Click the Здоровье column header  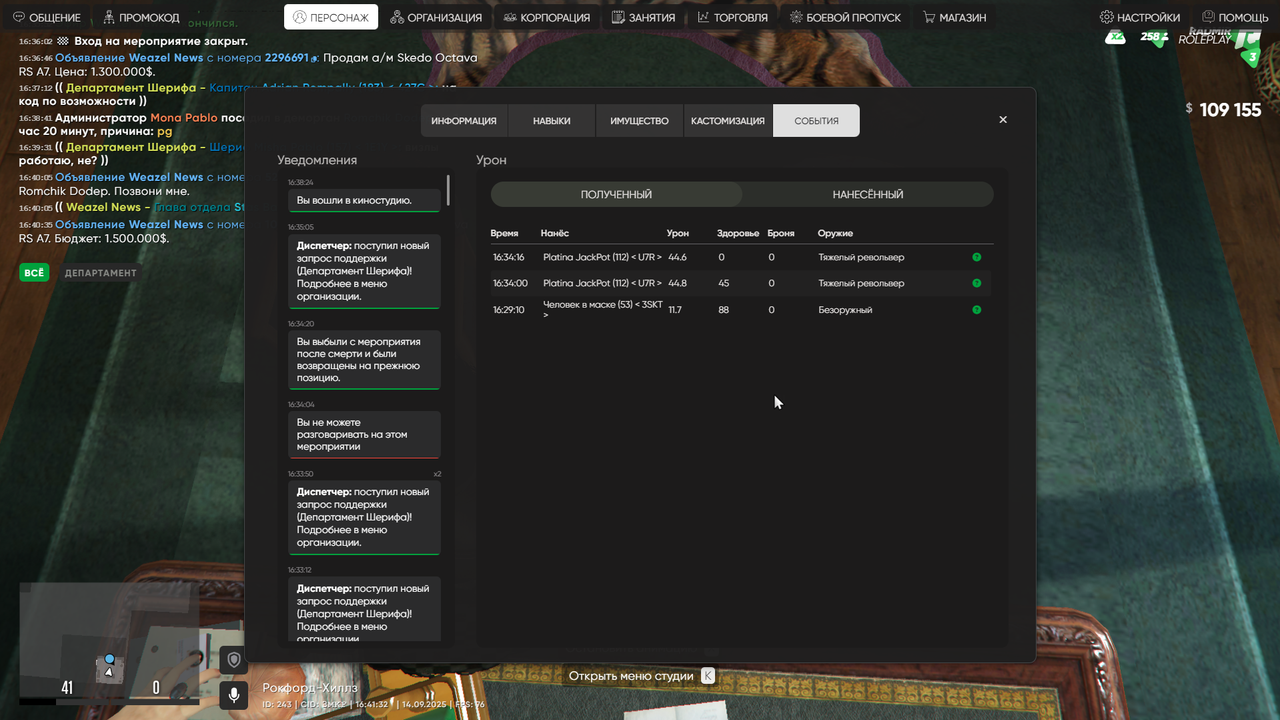pyautogui.click(x=738, y=233)
